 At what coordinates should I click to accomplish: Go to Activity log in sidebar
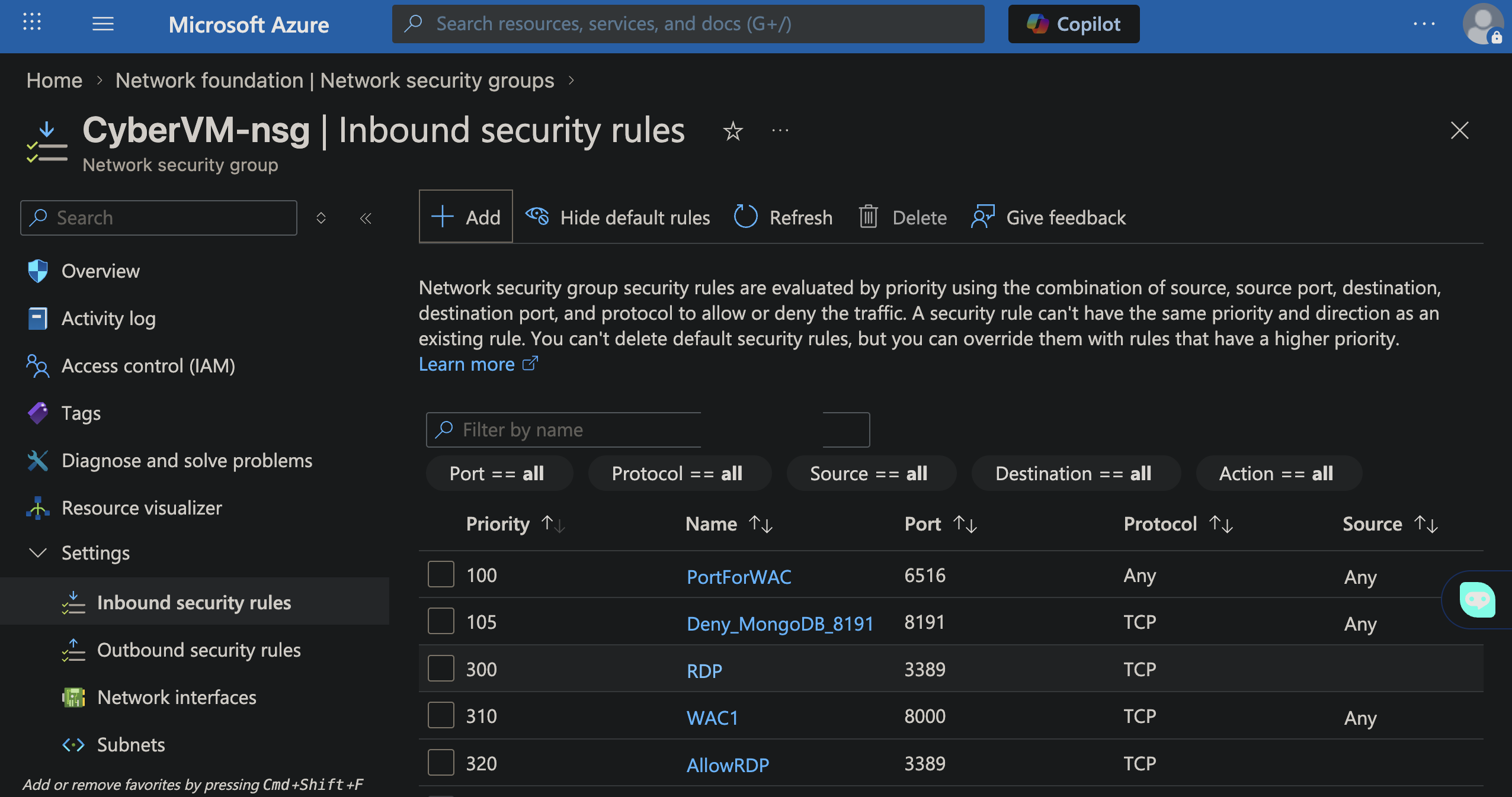pos(108,319)
